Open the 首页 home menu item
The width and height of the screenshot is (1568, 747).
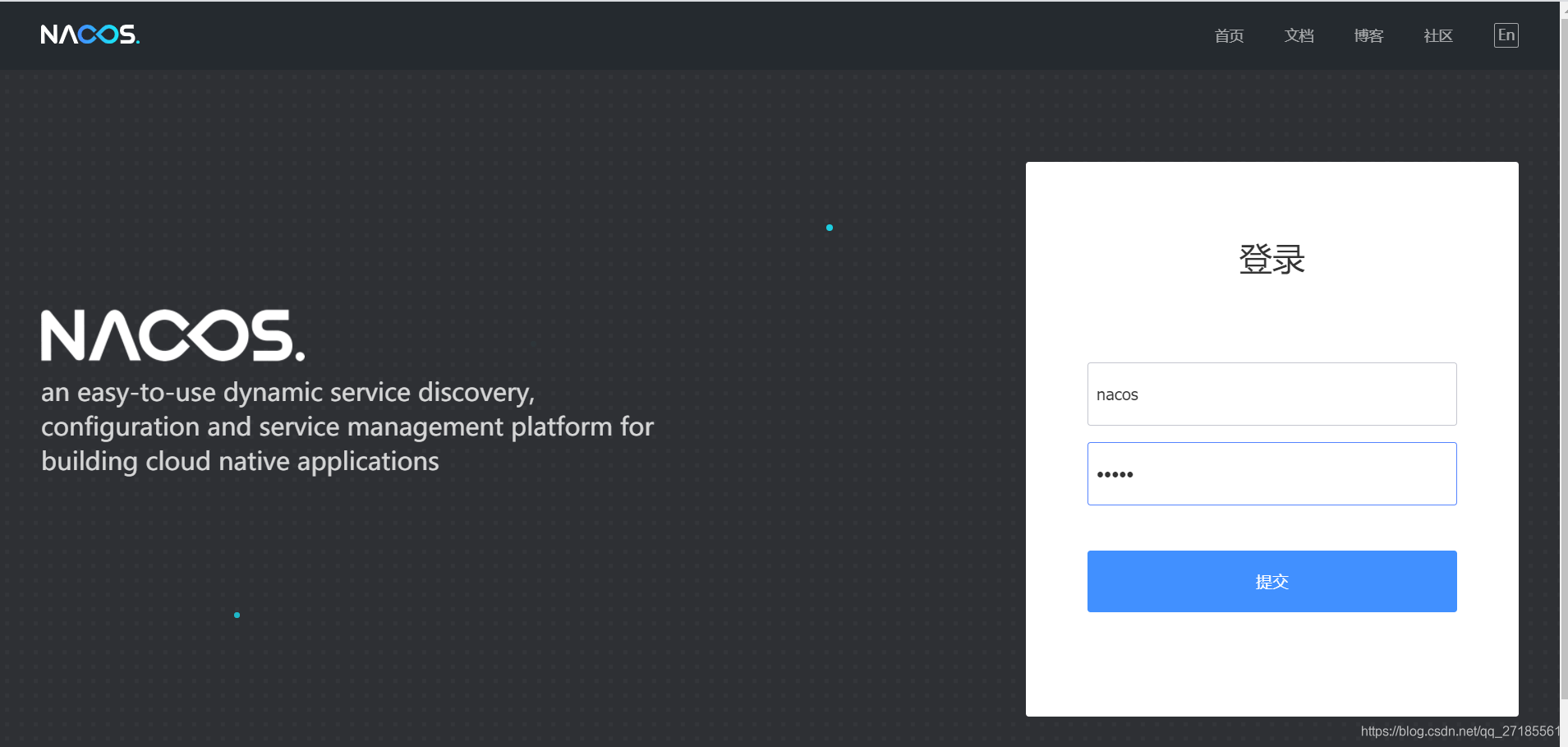tap(1229, 35)
